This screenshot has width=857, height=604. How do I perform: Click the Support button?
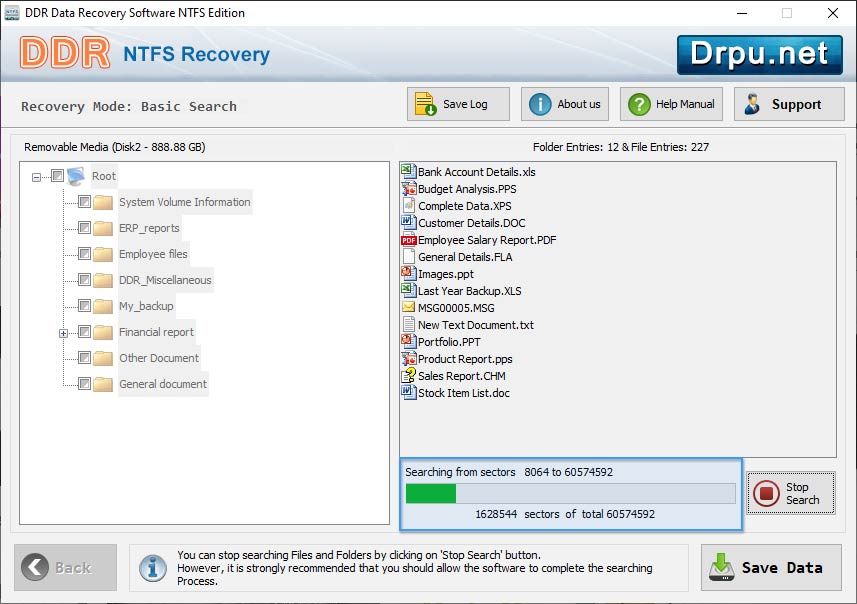[x=789, y=104]
